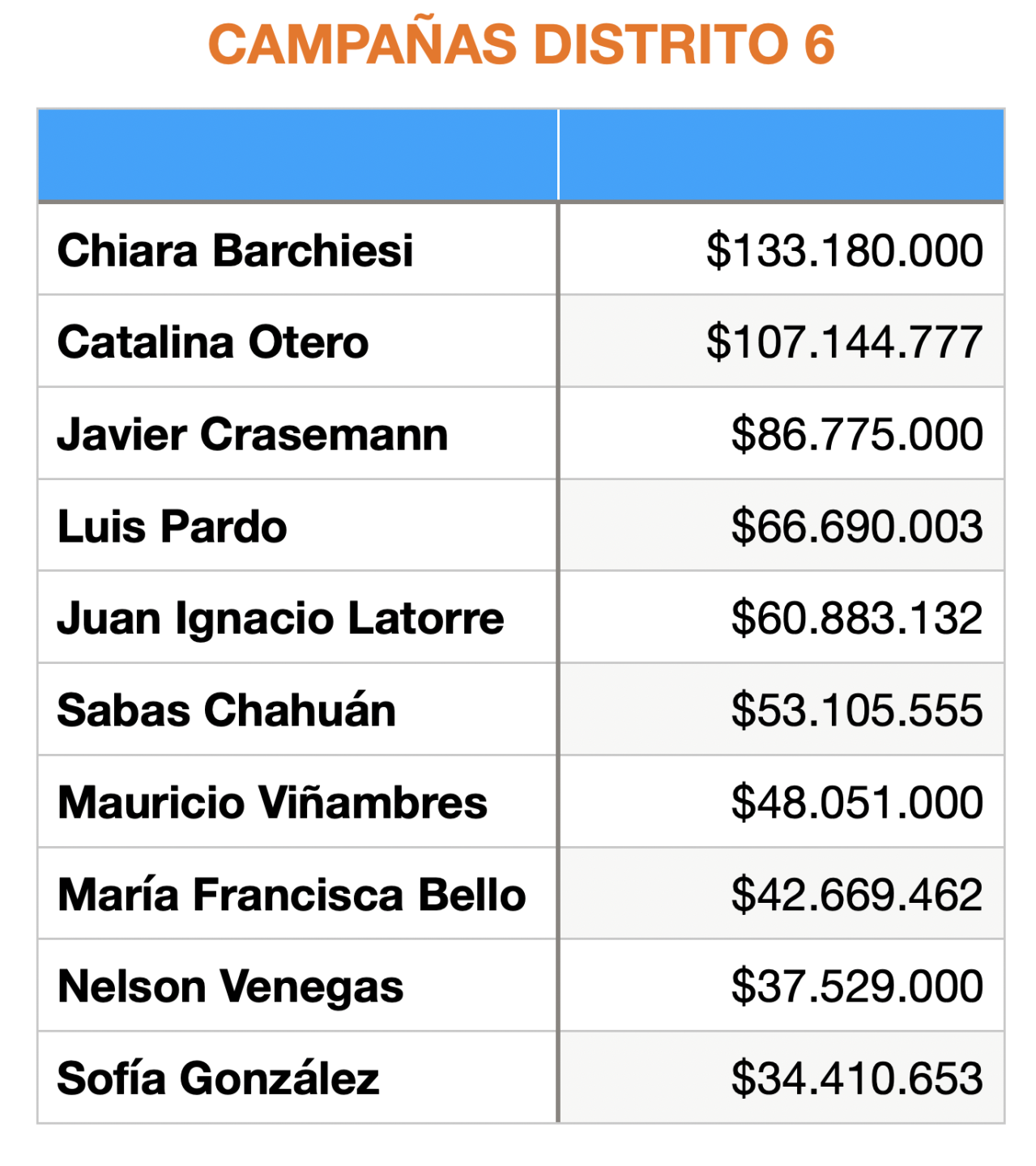Click the $34.410.653 amount for Sofía González
Image resolution: width=1036 pixels, height=1166 pixels.
[856, 1079]
